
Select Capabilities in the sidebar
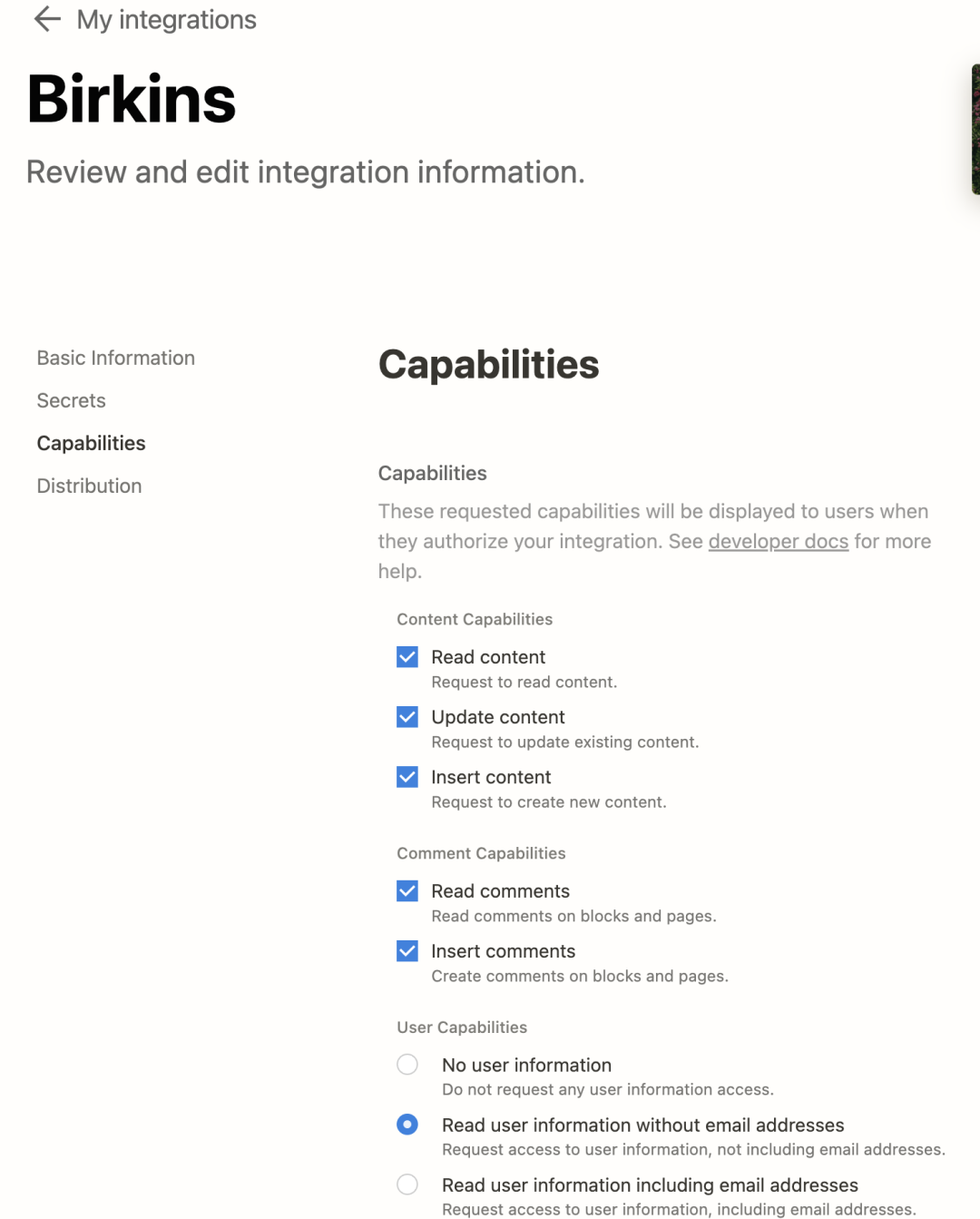click(91, 443)
